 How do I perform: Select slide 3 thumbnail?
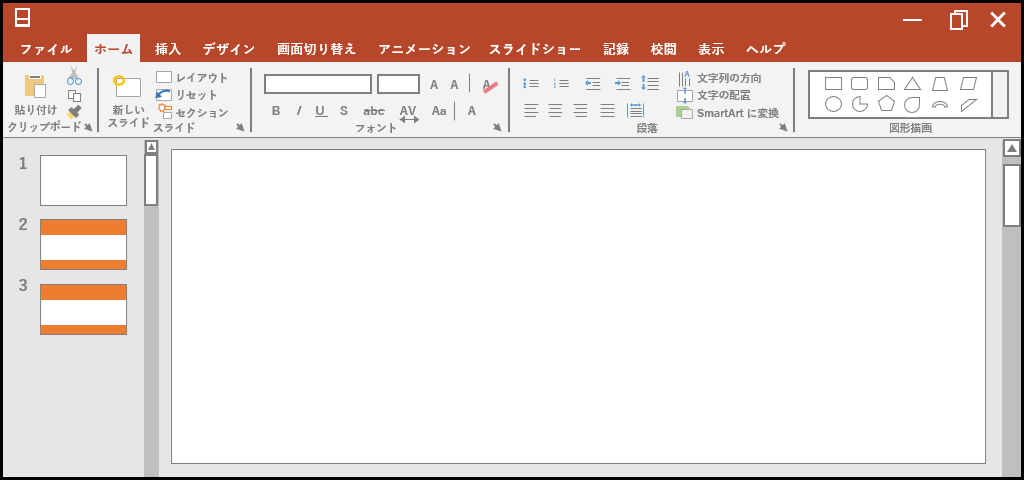(84, 309)
